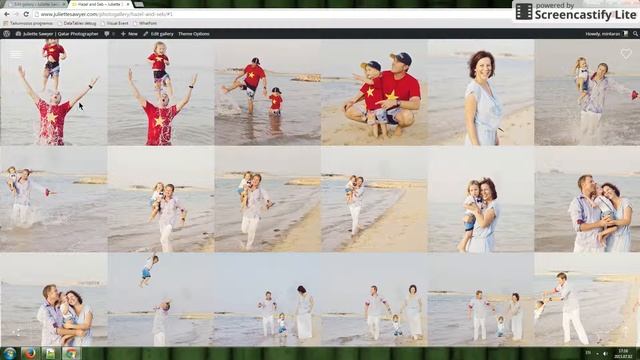Open middle-row photo of couple embracing with child
This screenshot has width=640, height=360.
coord(587,199)
